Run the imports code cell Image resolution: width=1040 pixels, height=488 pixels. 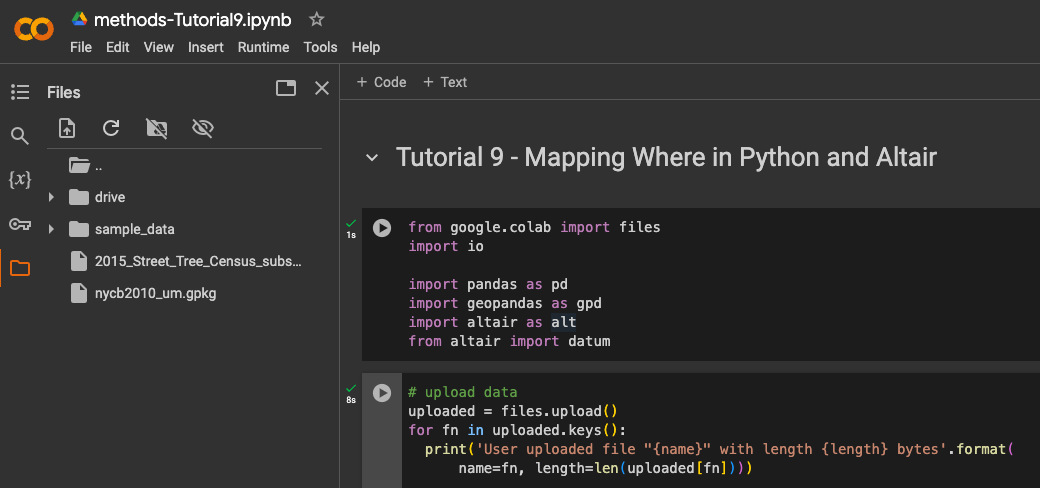point(382,228)
